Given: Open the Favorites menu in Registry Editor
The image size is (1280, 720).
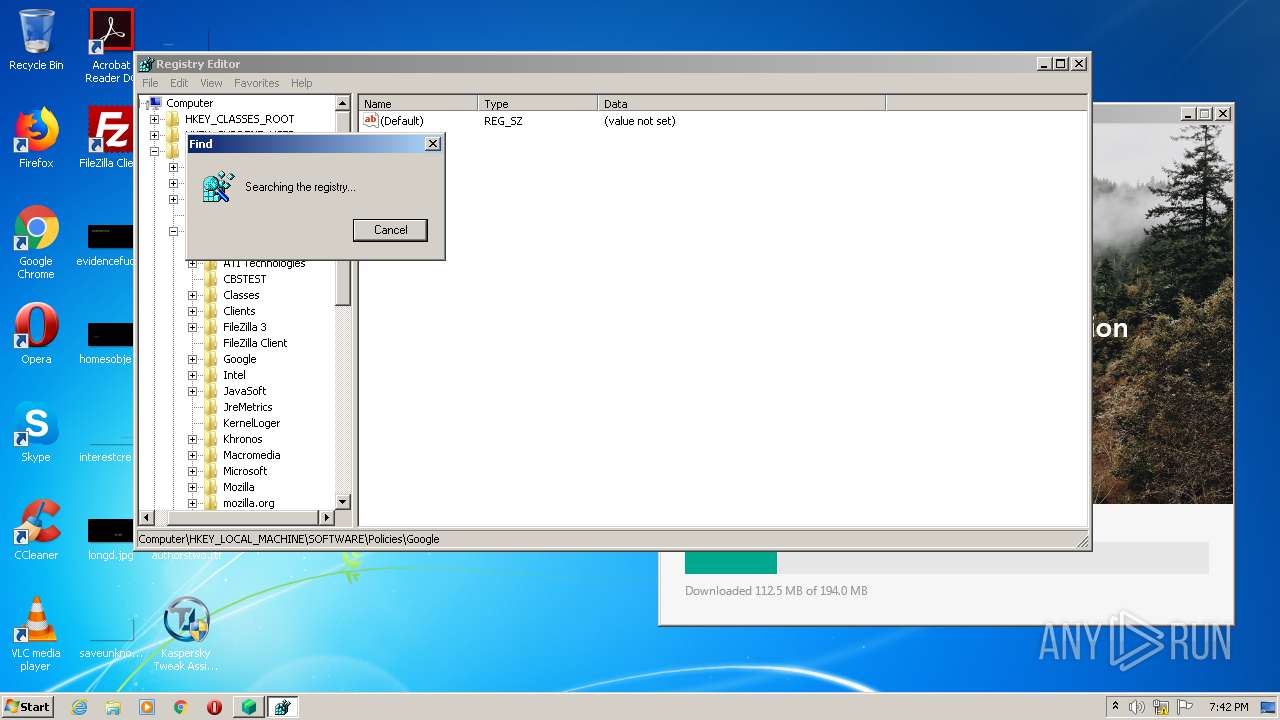Looking at the screenshot, I should pyautogui.click(x=257, y=83).
